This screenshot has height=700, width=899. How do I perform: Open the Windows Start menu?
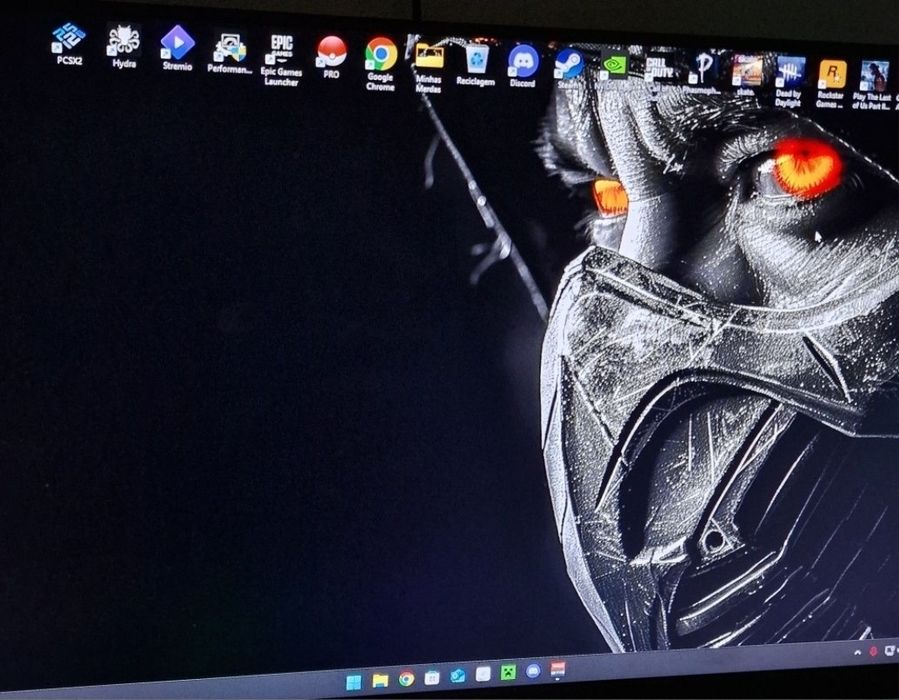[x=354, y=682]
